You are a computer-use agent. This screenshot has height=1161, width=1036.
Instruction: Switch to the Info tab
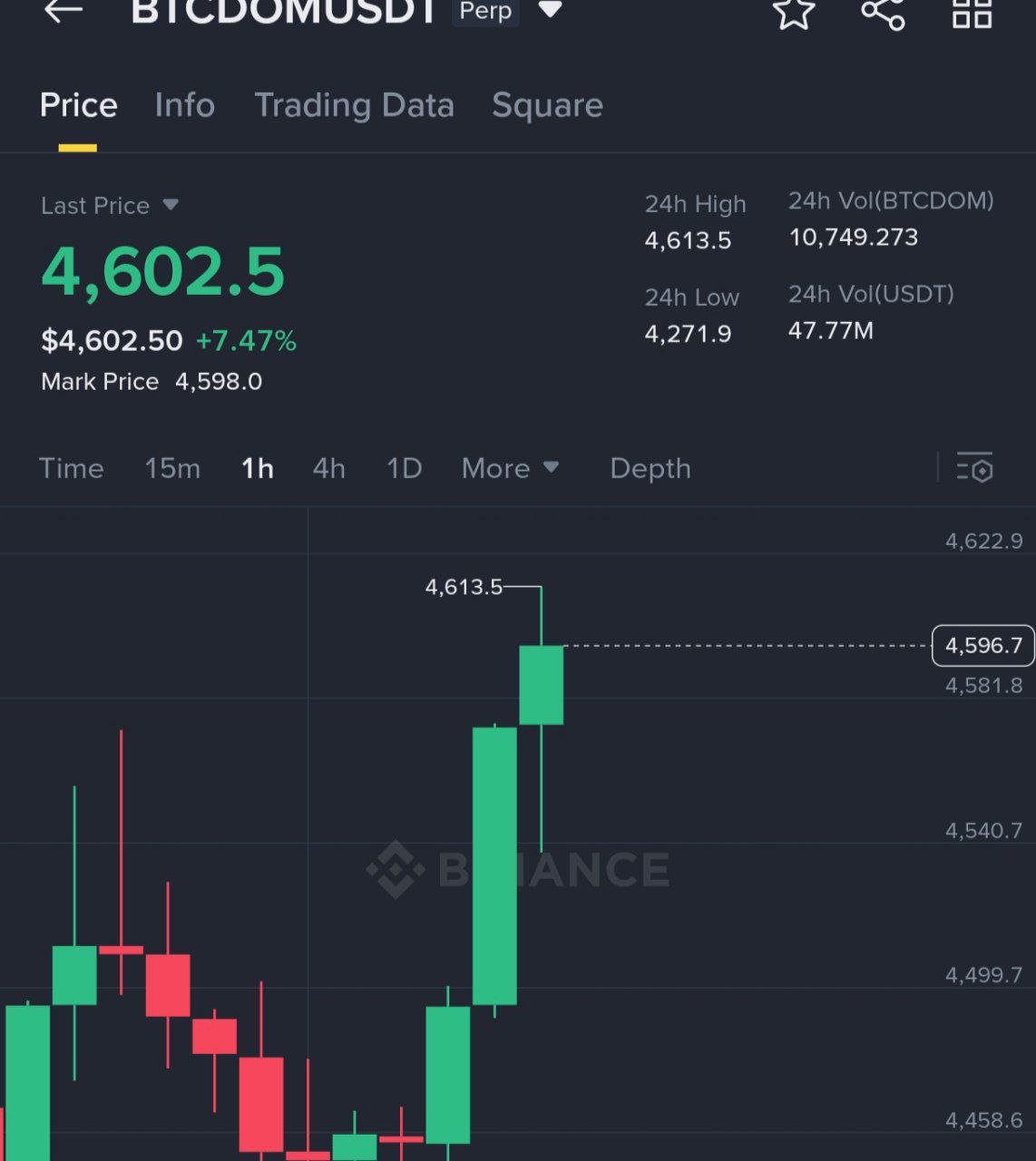click(x=184, y=105)
